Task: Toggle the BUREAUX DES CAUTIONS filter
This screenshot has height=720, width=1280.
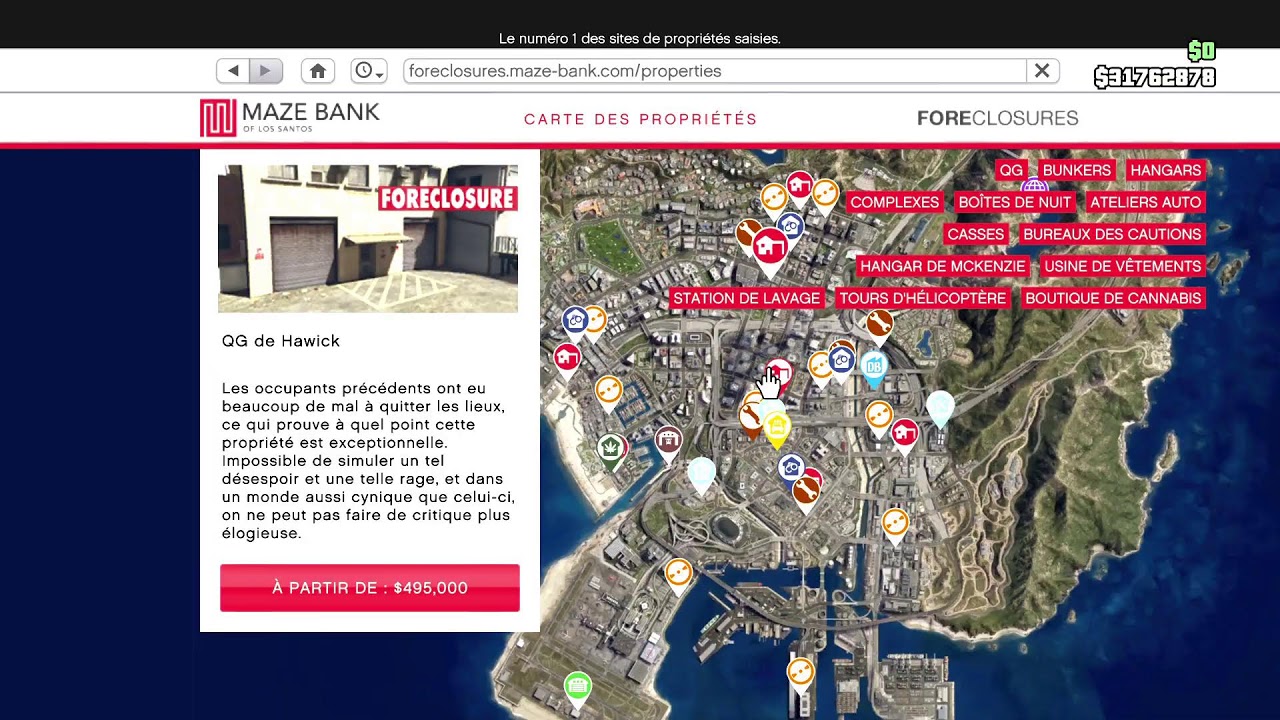Action: [1112, 234]
